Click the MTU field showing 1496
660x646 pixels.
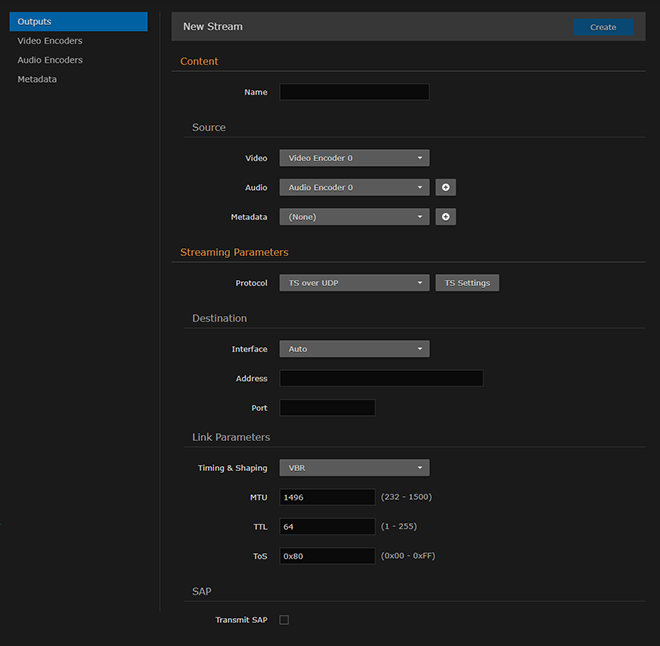(x=327, y=497)
